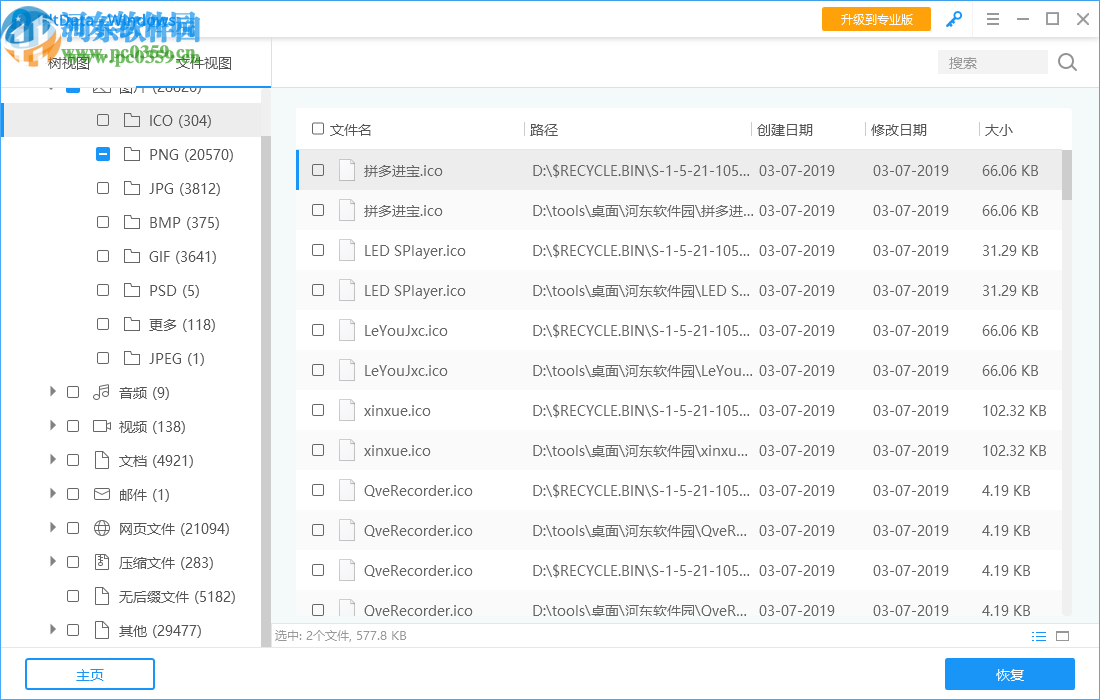The width and height of the screenshot is (1100, 700).
Task: Switch to thumbnail view icon near bottom right
Action: [x=1063, y=636]
